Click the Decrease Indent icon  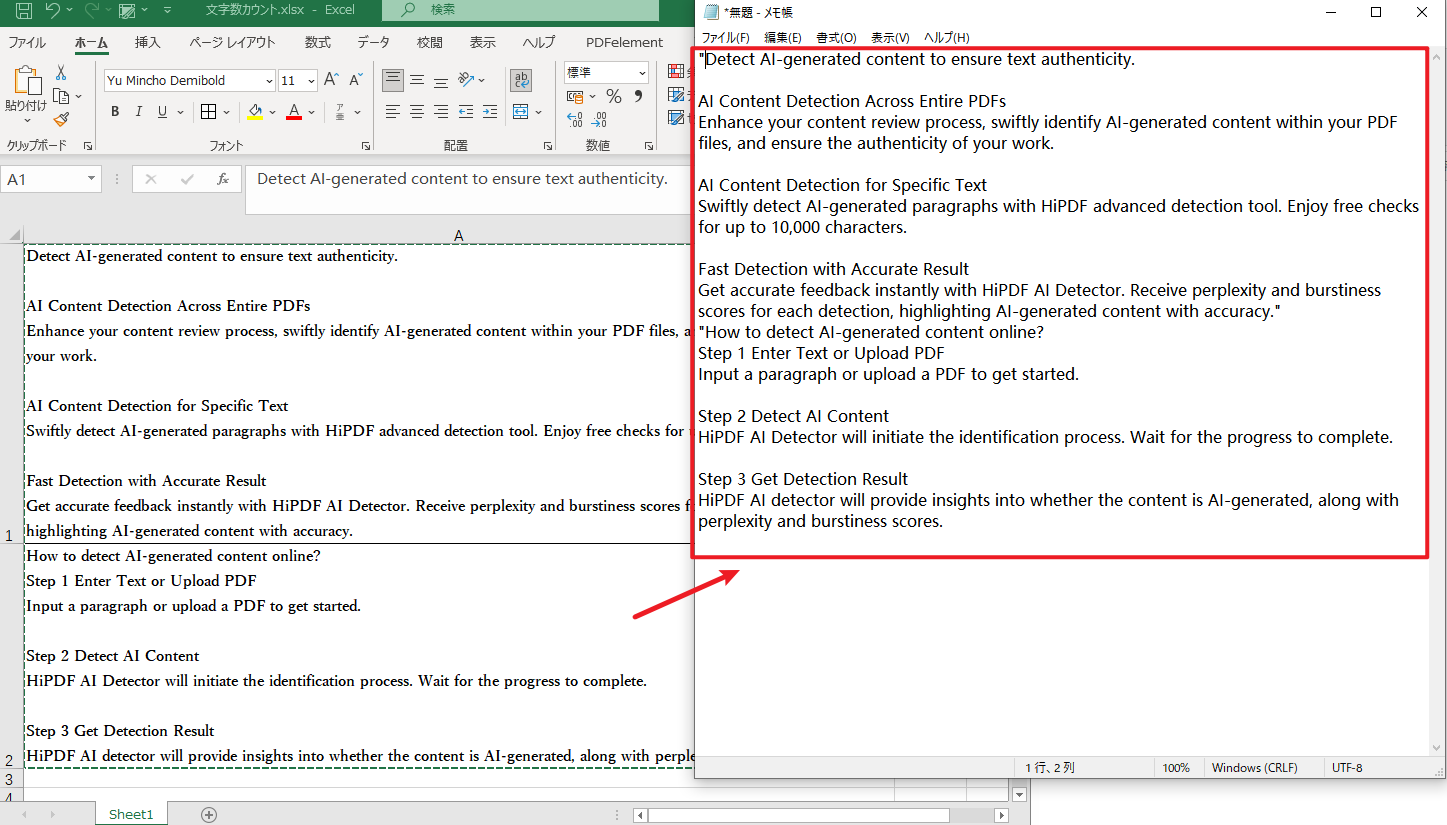click(465, 112)
